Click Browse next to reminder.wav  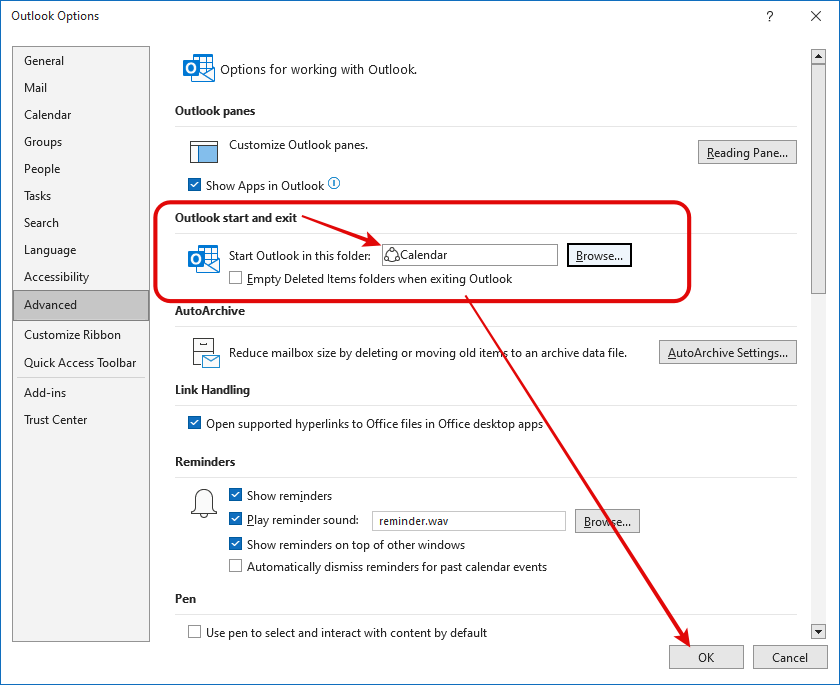point(607,521)
